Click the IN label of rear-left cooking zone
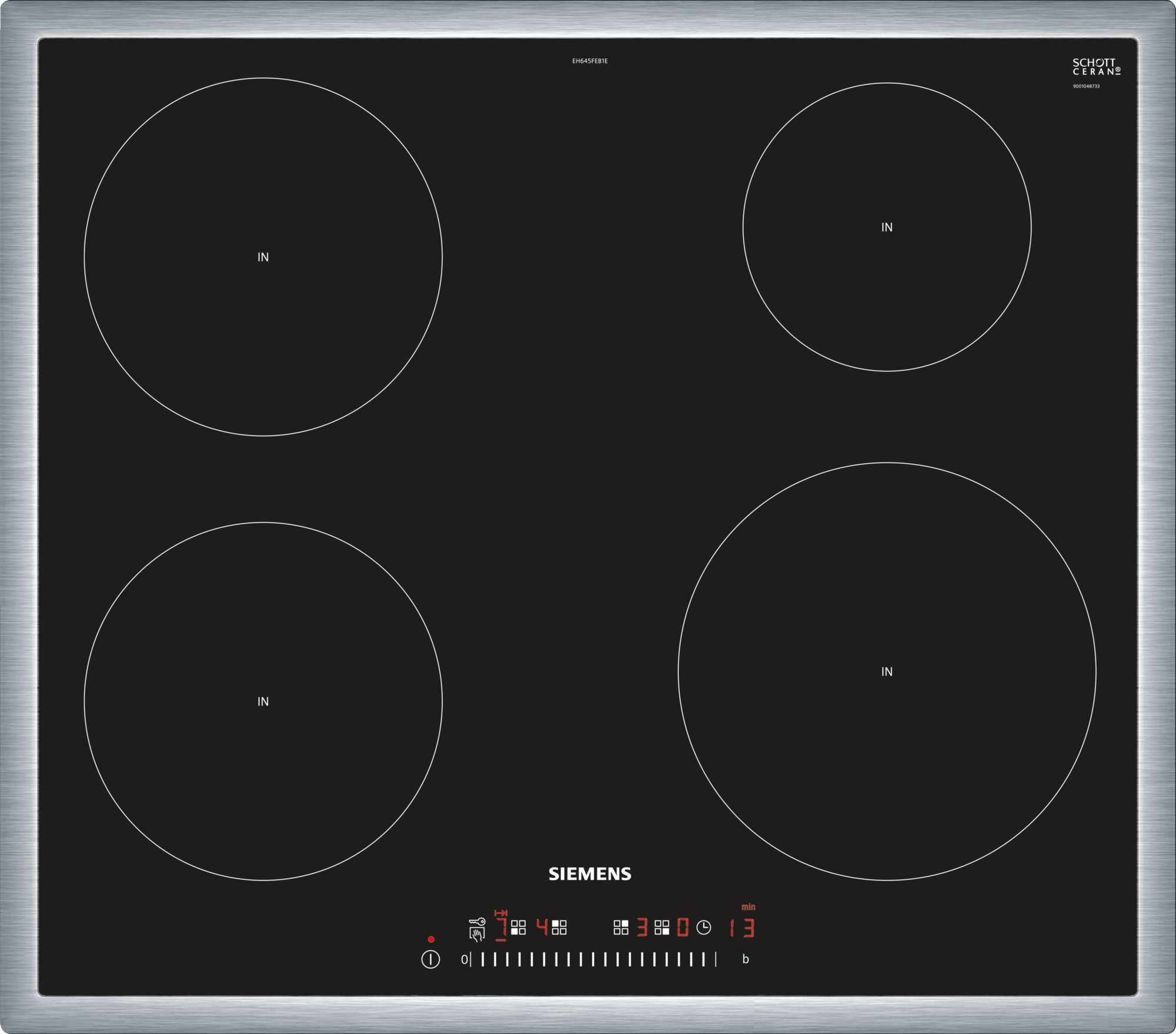The height and width of the screenshot is (1034, 1176). click(x=263, y=257)
